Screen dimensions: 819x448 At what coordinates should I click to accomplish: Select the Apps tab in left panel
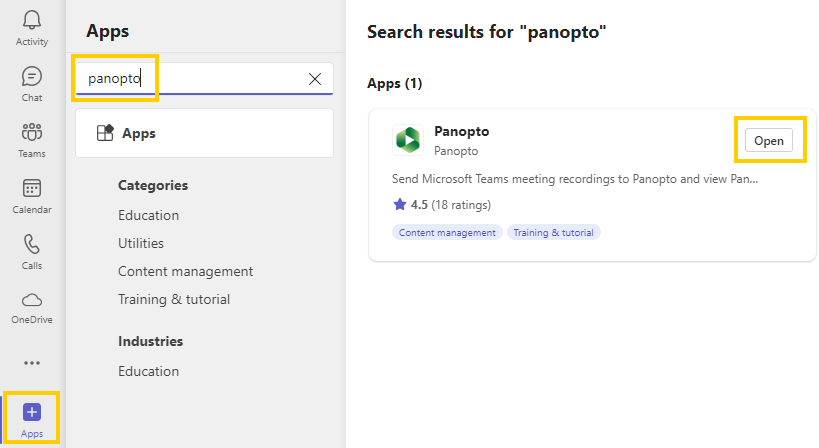point(204,133)
